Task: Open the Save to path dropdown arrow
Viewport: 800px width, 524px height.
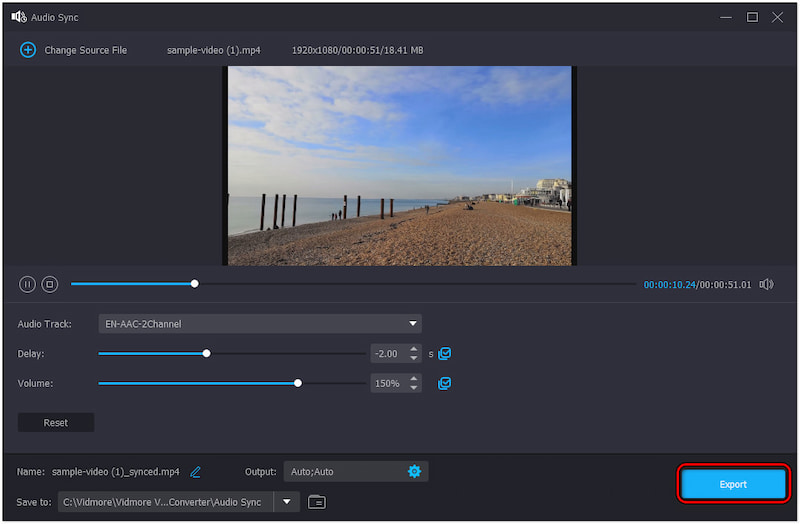Action: pyautogui.click(x=287, y=502)
